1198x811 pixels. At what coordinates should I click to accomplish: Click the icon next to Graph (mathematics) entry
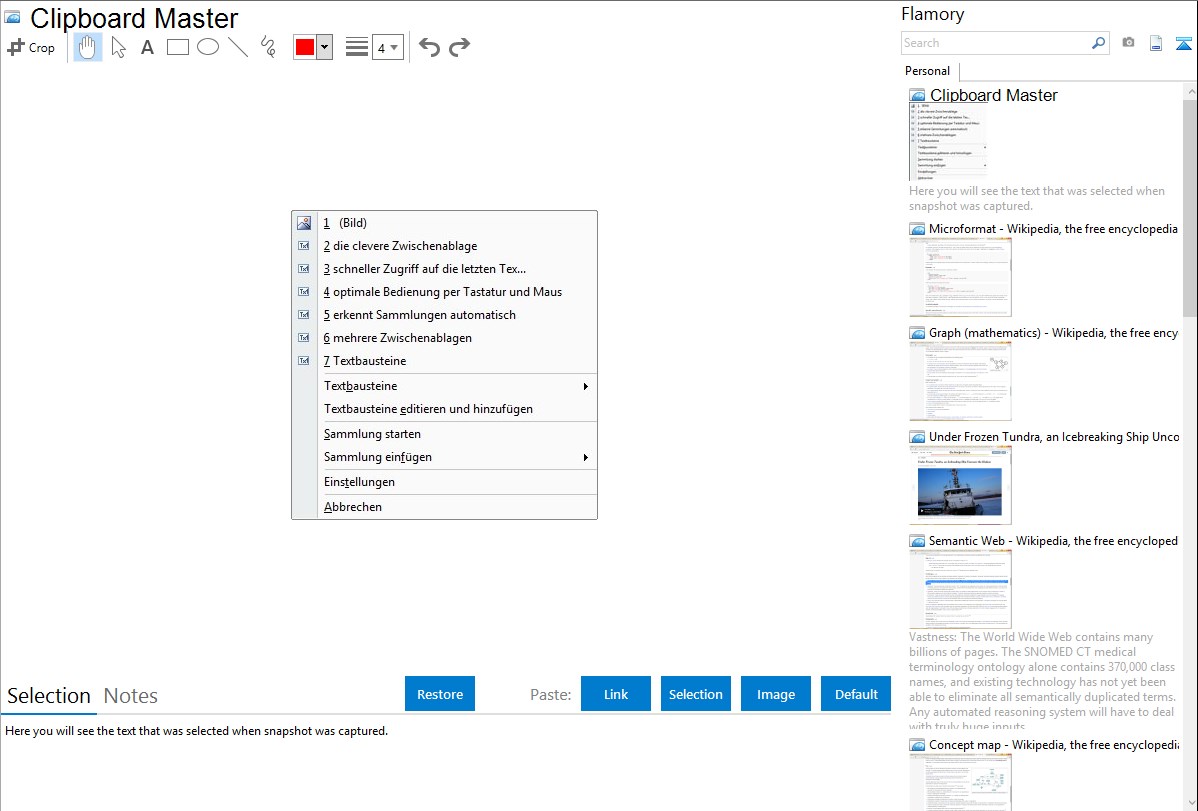[x=917, y=333]
